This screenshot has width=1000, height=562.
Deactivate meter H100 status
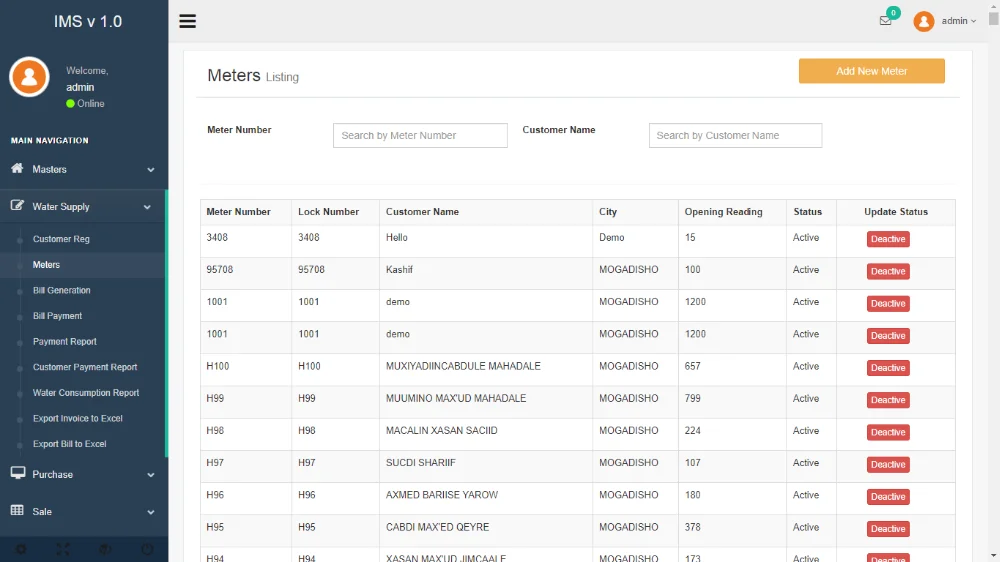coord(888,368)
